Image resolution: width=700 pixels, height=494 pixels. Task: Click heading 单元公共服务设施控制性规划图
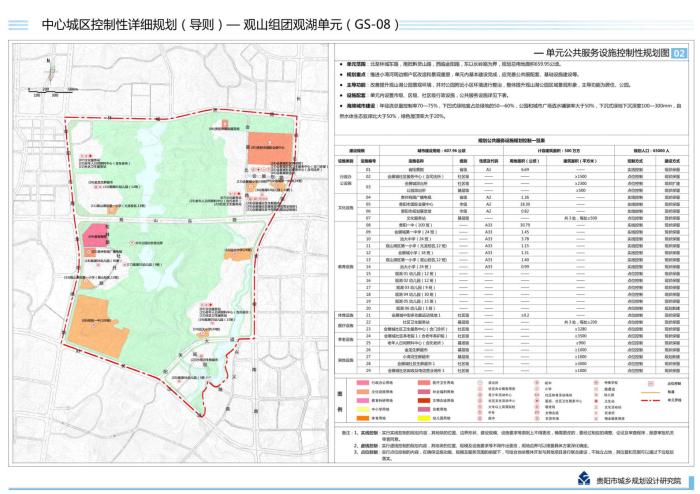[x=607, y=53]
